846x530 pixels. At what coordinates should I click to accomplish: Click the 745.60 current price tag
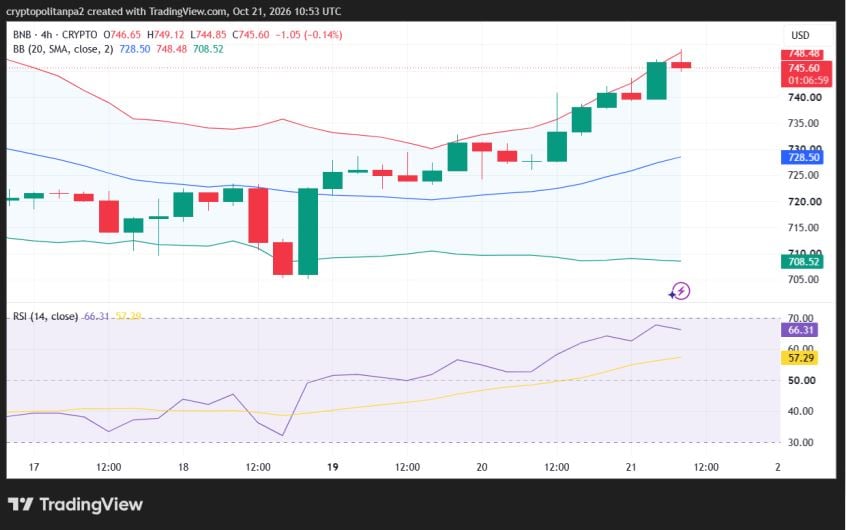click(x=806, y=69)
